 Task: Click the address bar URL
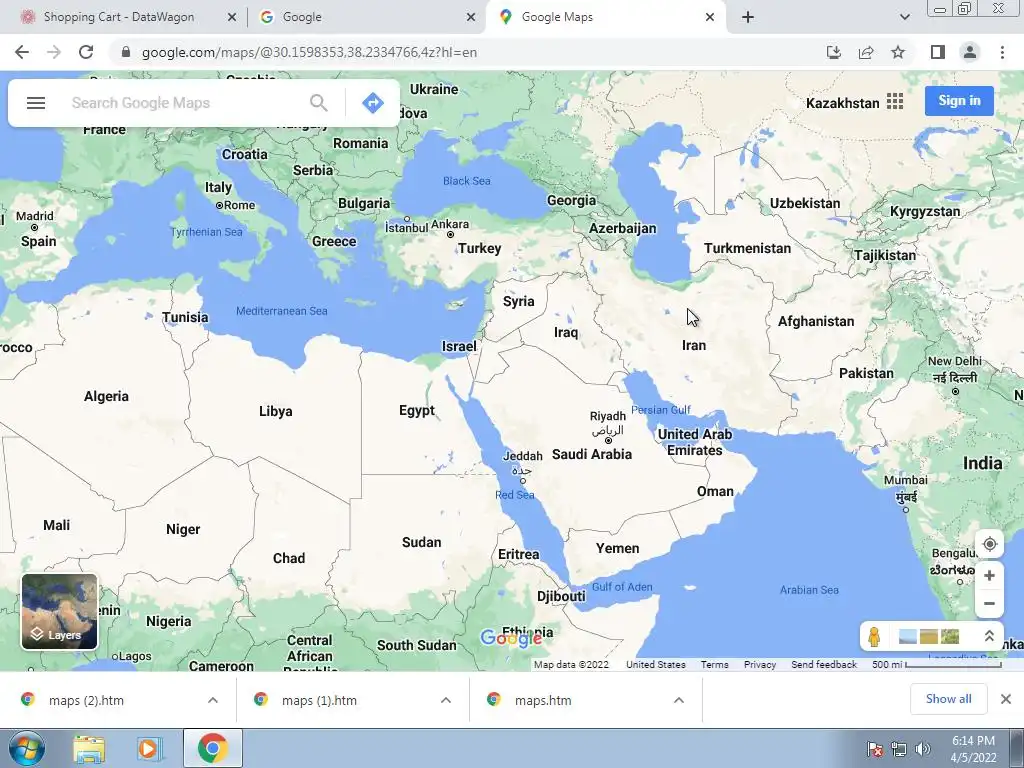(x=309, y=52)
